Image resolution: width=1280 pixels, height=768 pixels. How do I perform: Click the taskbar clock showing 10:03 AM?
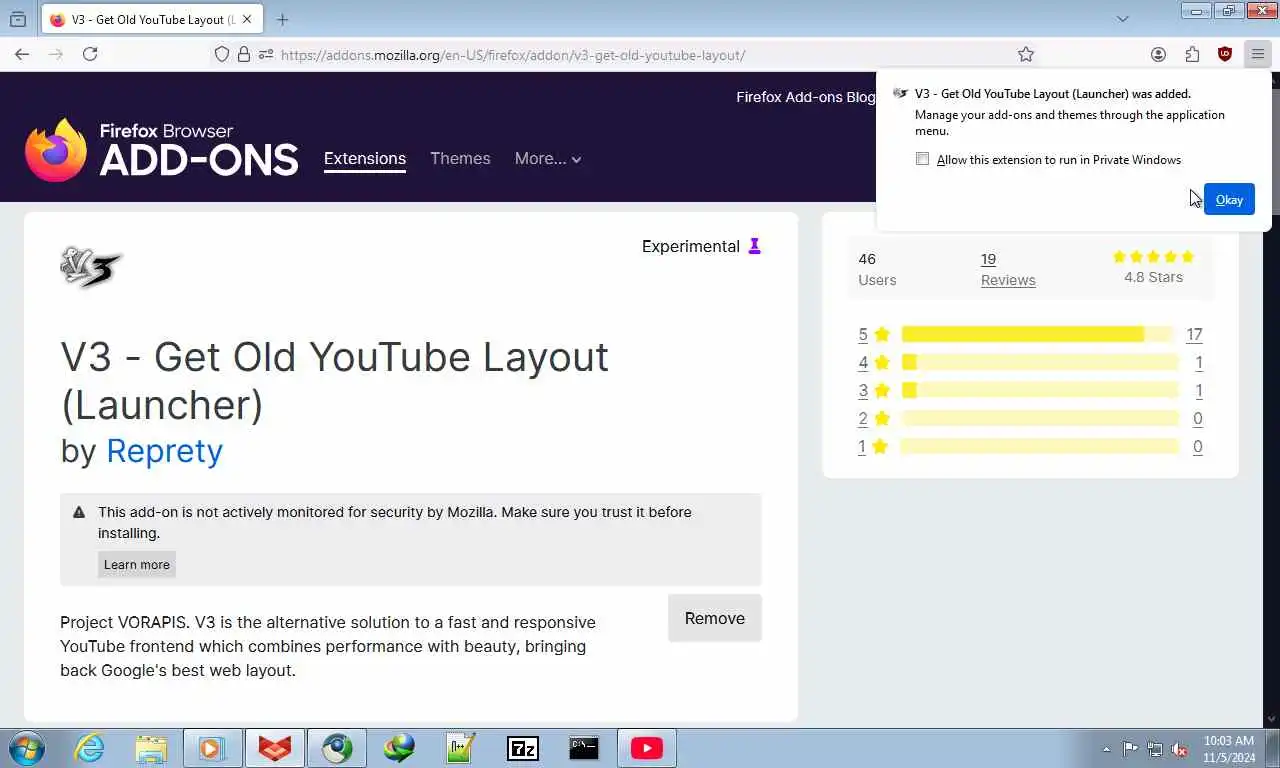point(1229,748)
